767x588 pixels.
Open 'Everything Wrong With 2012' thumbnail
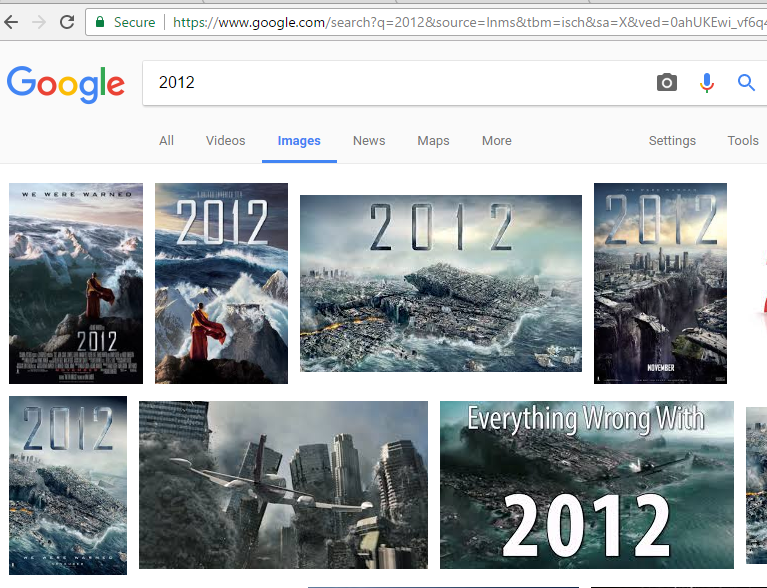(587, 485)
